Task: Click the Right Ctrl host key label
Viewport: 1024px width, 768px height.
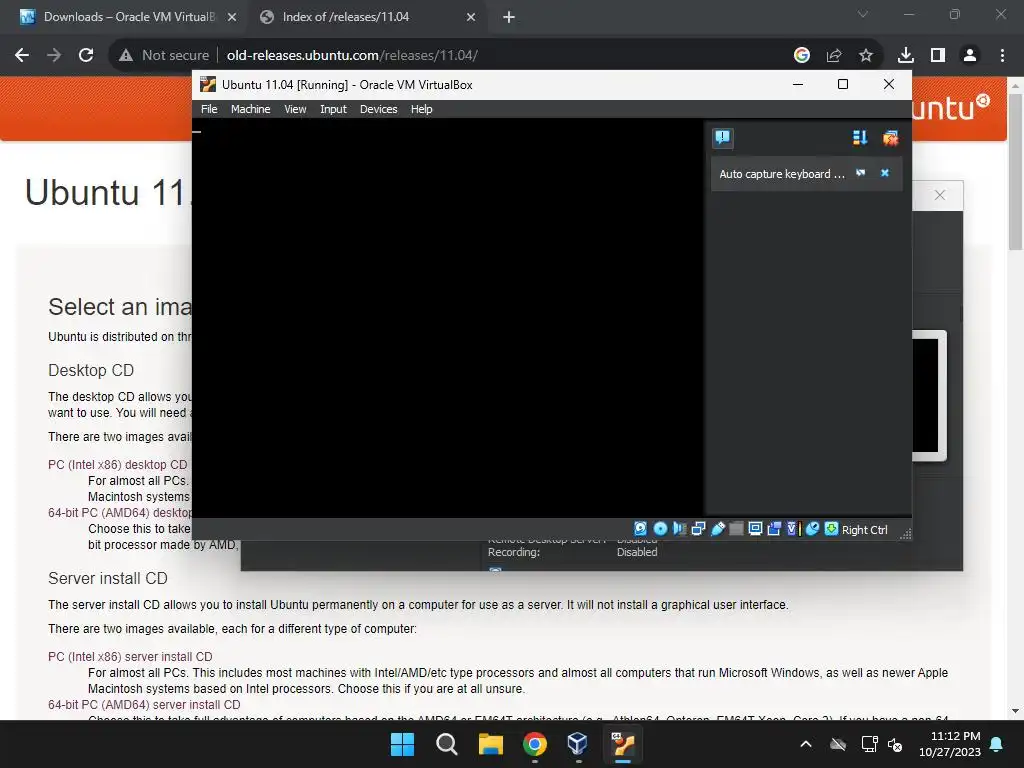Action: coord(864,530)
